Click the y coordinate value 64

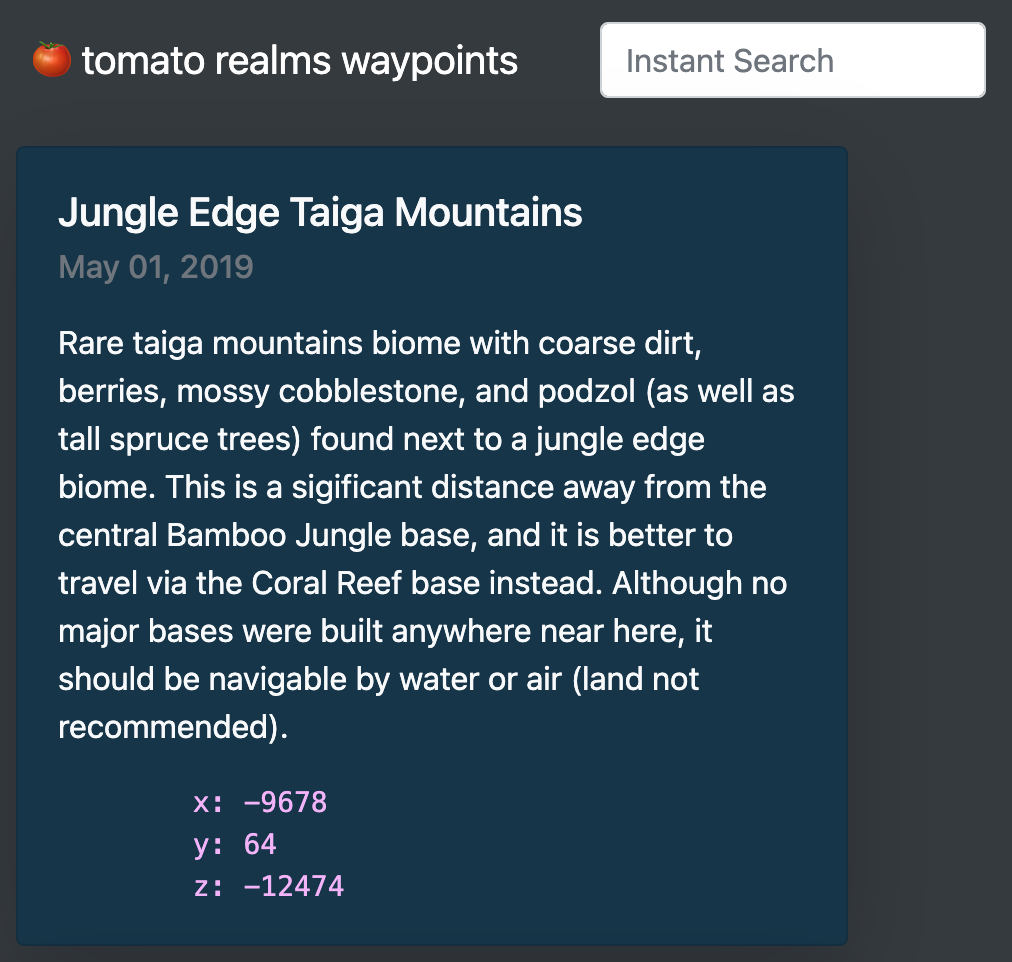[260, 844]
